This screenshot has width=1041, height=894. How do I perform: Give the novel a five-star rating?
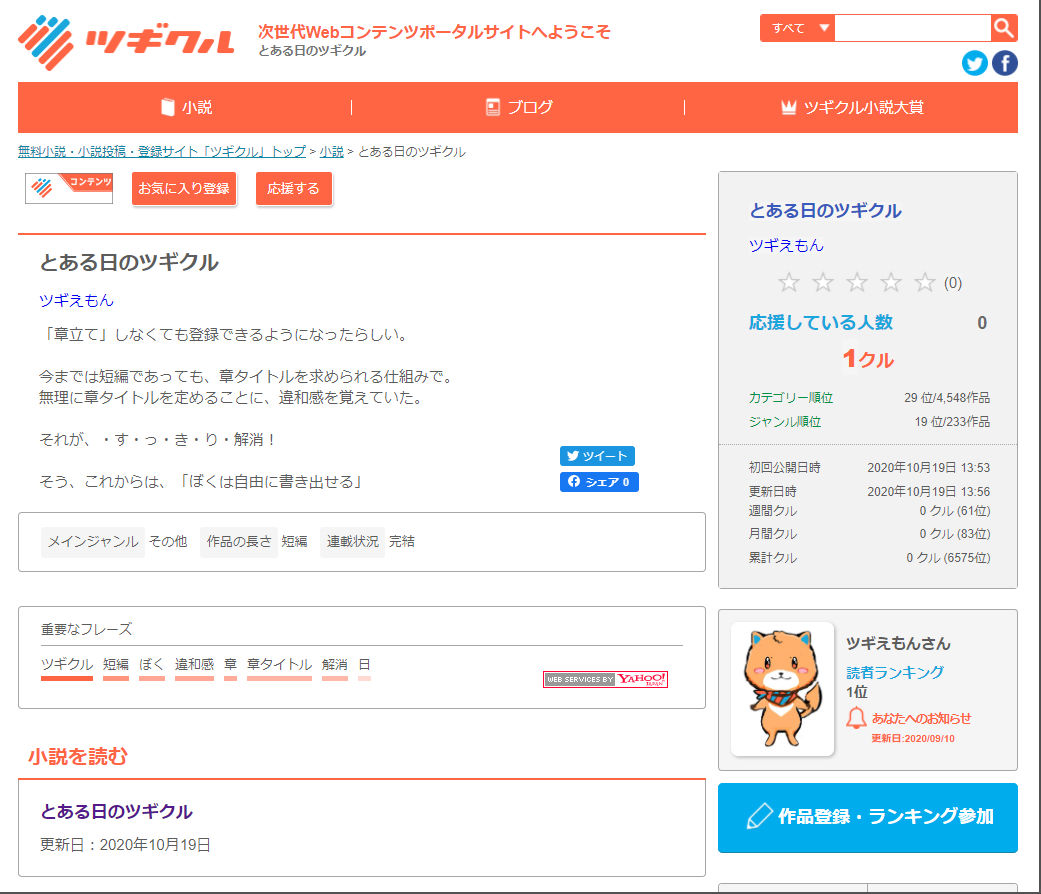925,283
